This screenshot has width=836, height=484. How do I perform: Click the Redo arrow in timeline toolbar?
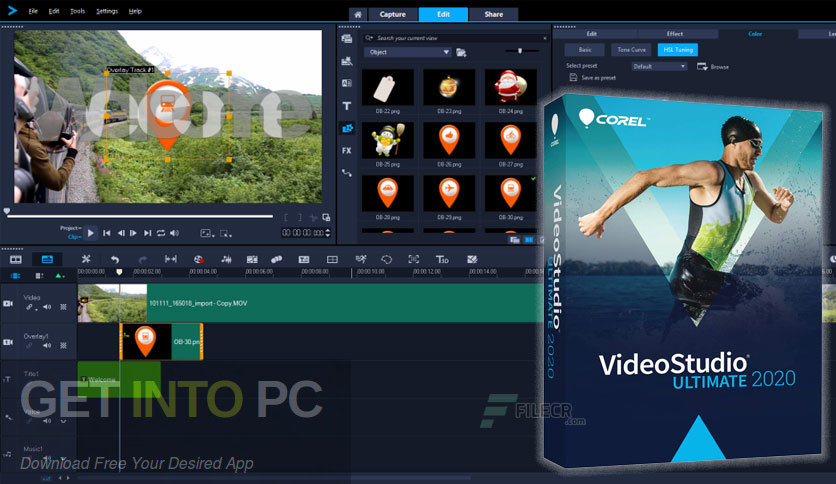coord(142,260)
